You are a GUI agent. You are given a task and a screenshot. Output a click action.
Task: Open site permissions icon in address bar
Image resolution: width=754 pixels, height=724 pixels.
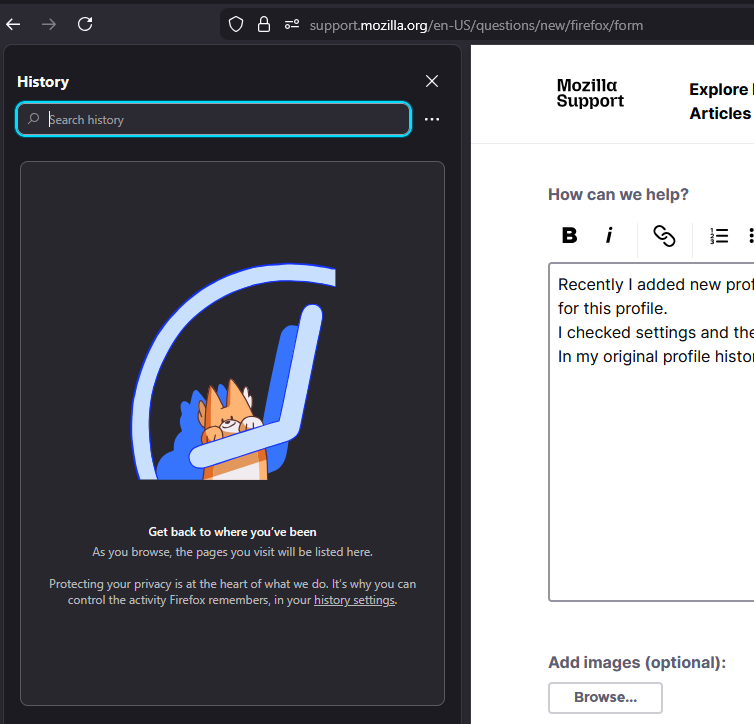point(292,24)
